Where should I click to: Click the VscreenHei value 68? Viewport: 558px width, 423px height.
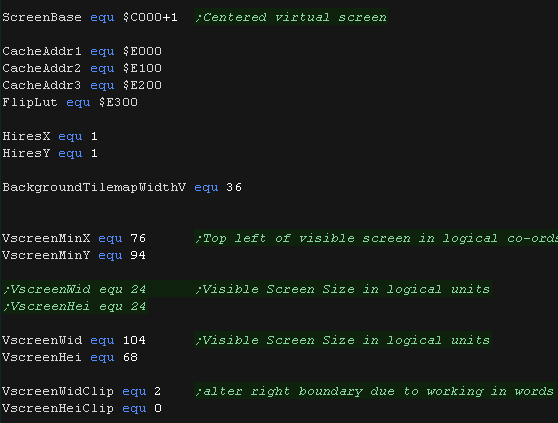click(x=130, y=357)
